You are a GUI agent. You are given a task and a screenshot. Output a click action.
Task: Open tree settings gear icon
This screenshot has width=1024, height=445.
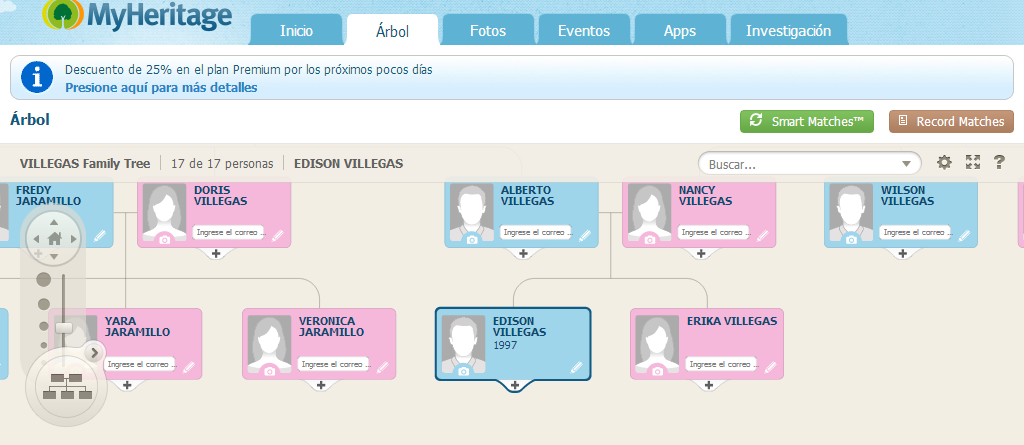tap(944, 163)
